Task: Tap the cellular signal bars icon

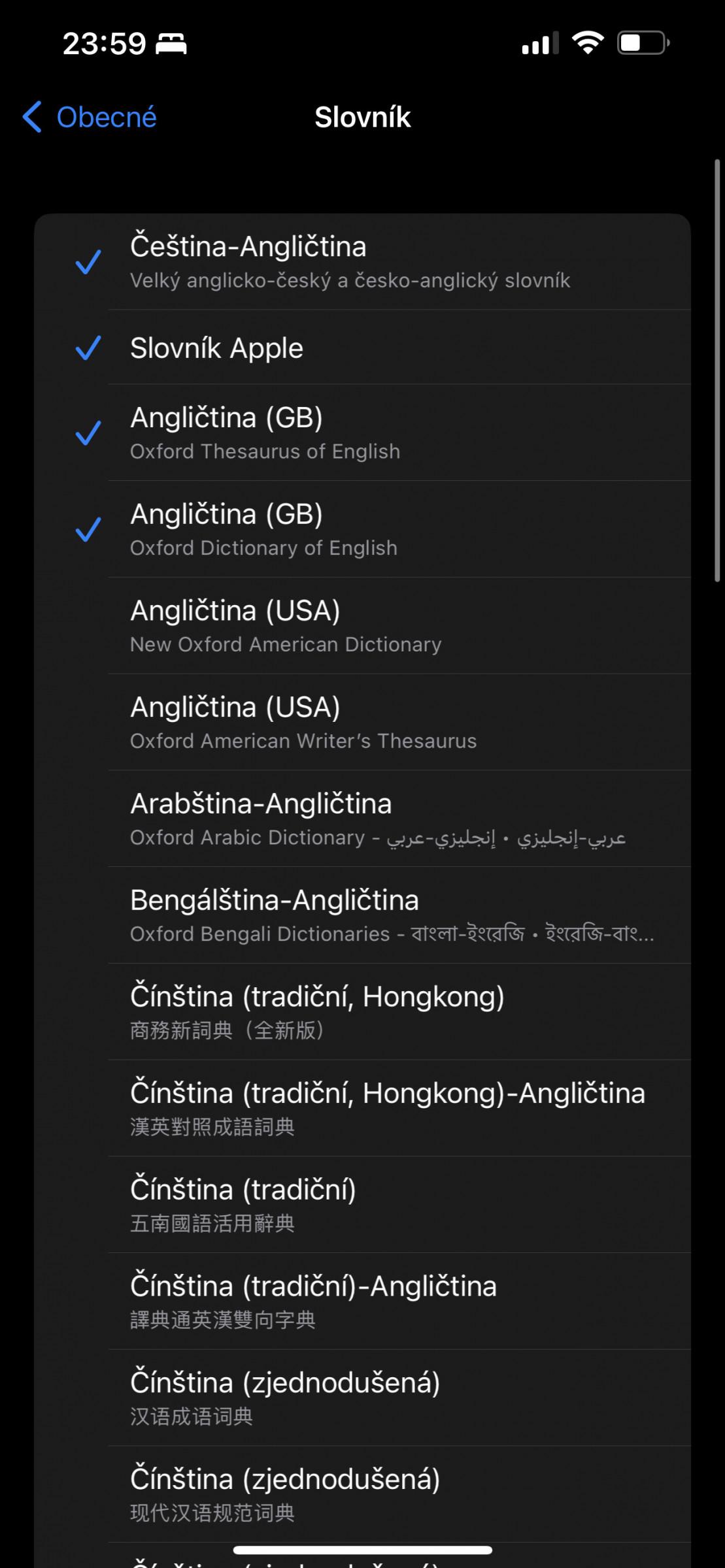Action: tap(539, 44)
